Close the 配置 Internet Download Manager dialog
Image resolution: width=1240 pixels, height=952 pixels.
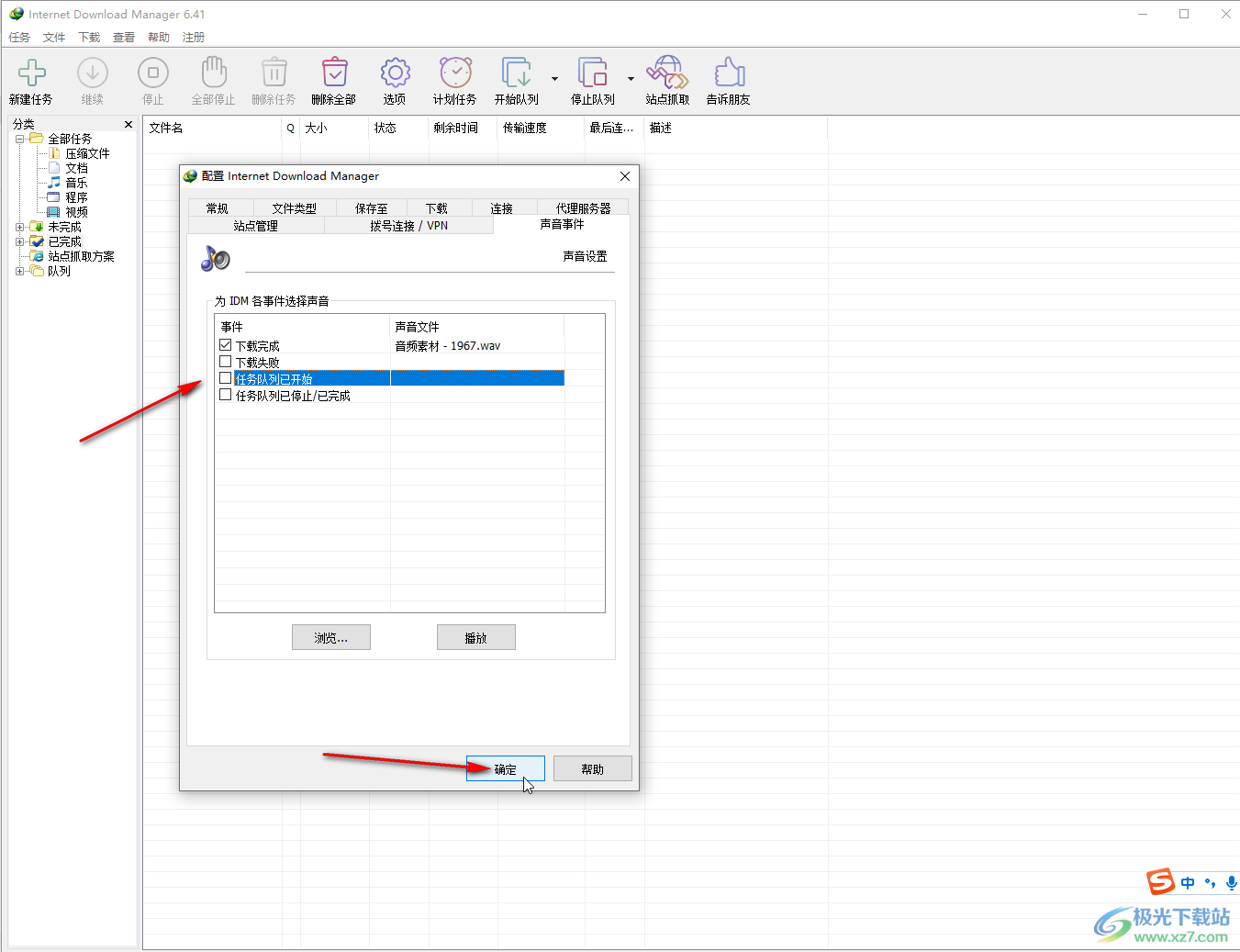tap(625, 176)
